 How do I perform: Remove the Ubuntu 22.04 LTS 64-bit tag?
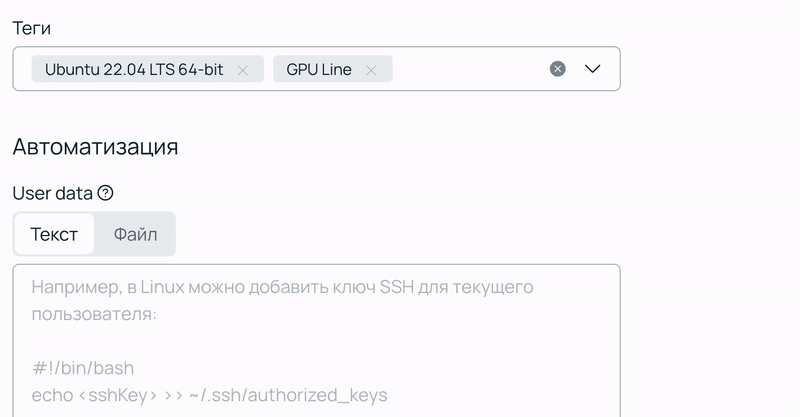243,70
